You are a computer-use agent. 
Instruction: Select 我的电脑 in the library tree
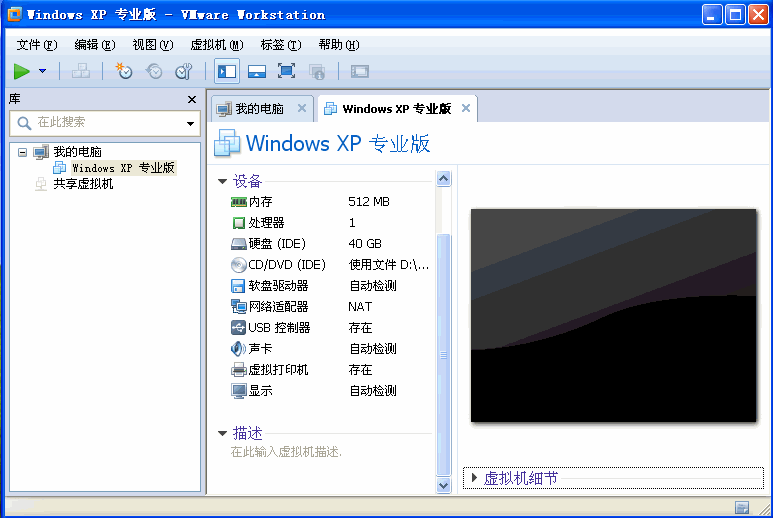click(77, 152)
